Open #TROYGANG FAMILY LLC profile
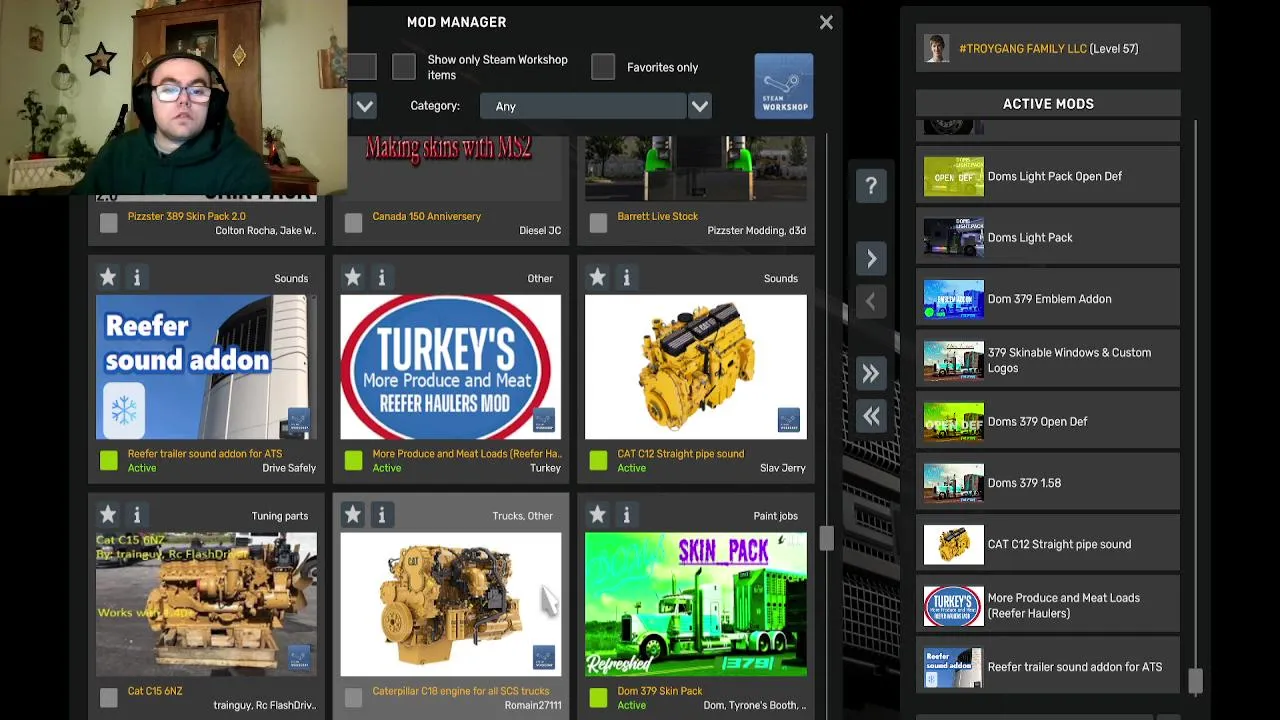The height and width of the screenshot is (720, 1280). 1048,48
